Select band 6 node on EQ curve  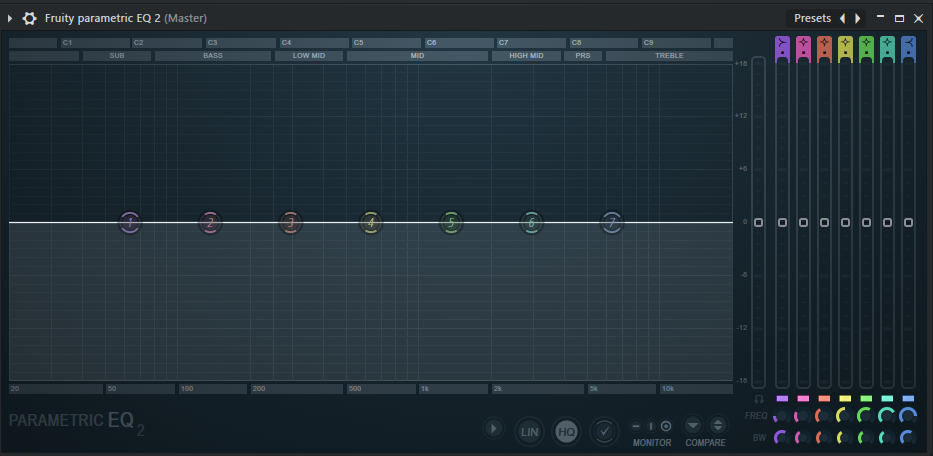click(531, 223)
